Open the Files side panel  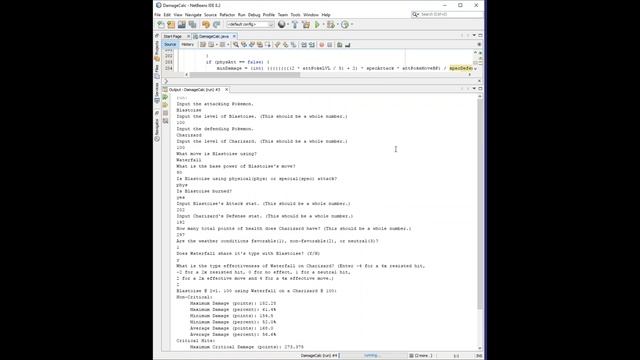157,72
